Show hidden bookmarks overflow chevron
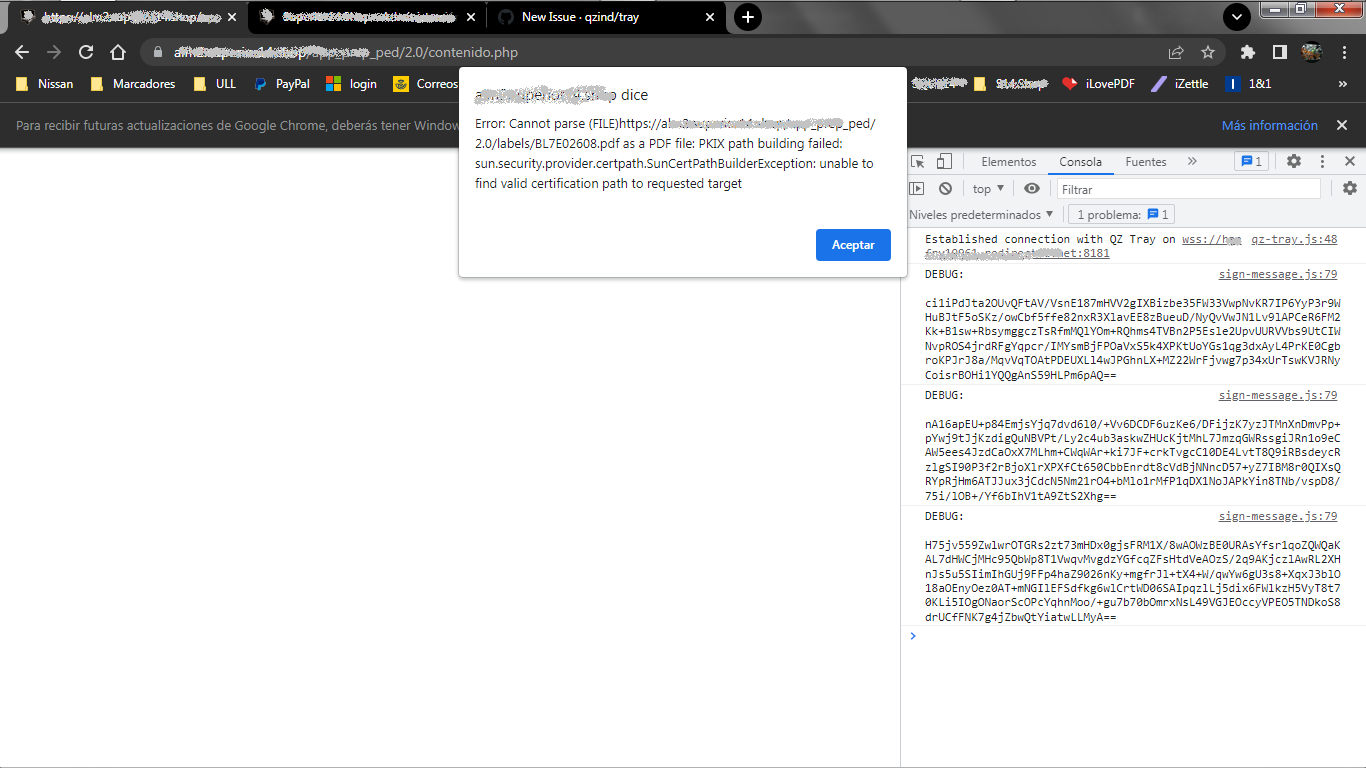 [1343, 84]
